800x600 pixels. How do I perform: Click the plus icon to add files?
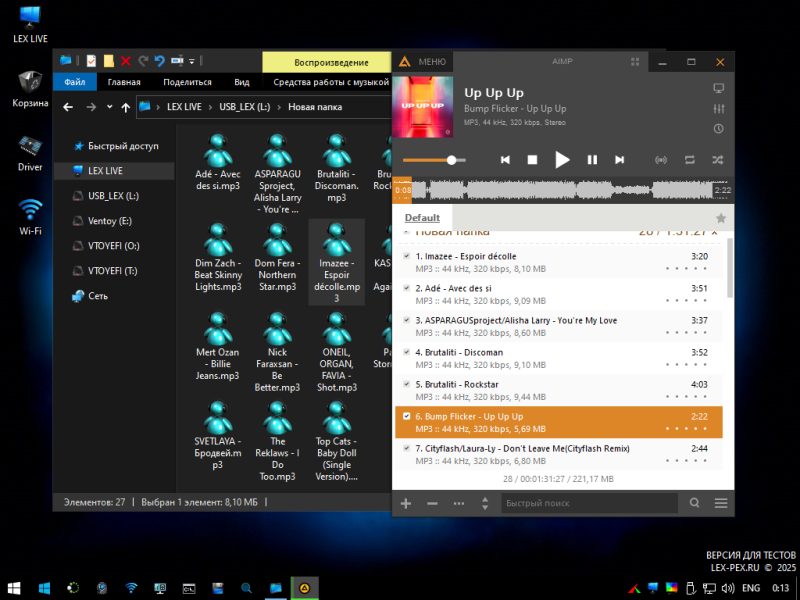(406, 503)
